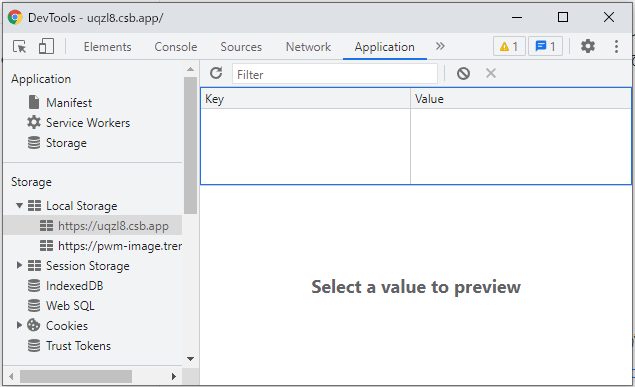Open the warnings counter showing 1
The width and height of the screenshot is (635, 387).
pyautogui.click(x=509, y=46)
